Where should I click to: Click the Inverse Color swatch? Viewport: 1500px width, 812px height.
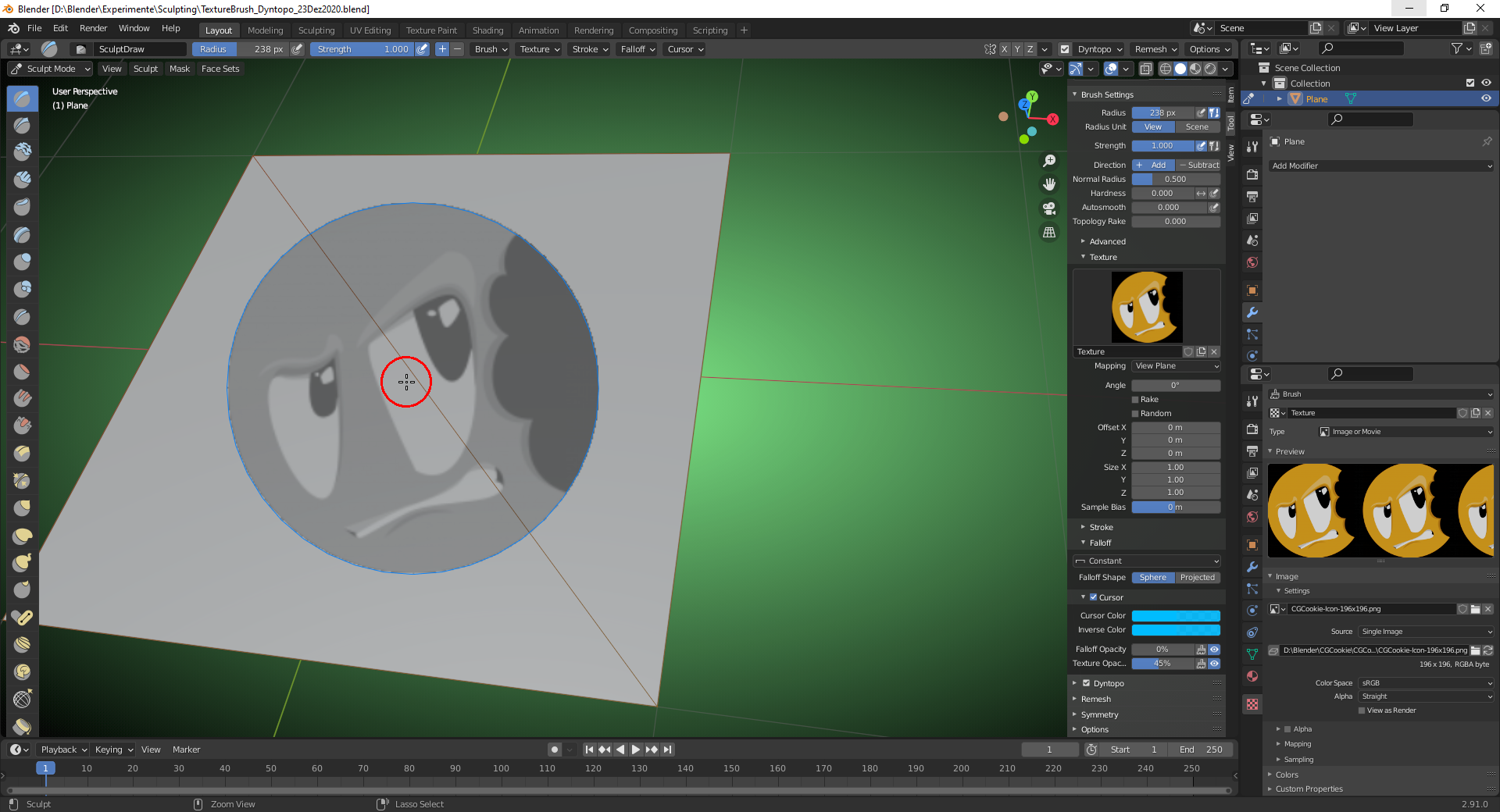point(1176,630)
